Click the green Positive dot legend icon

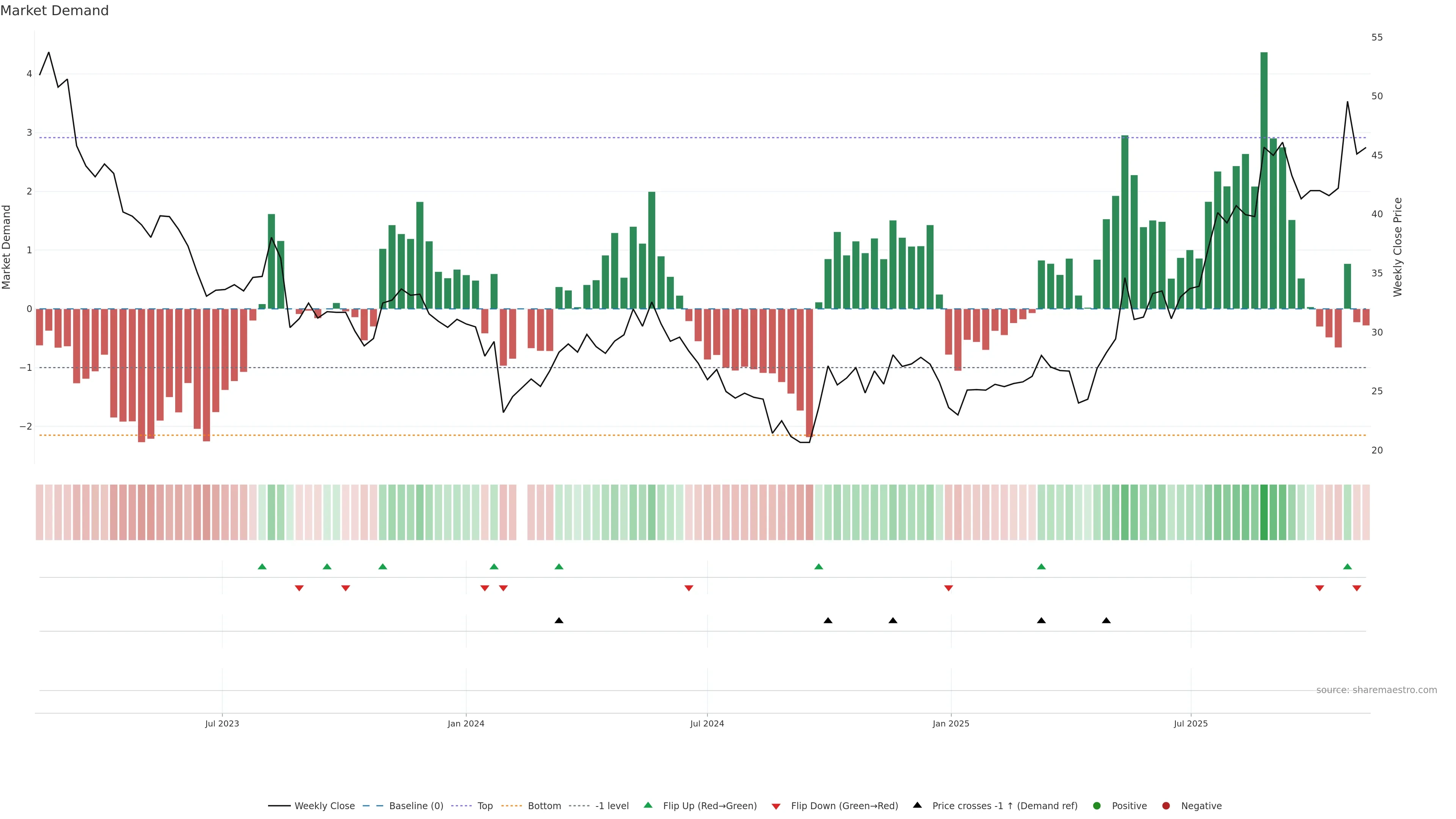pyautogui.click(x=1097, y=805)
